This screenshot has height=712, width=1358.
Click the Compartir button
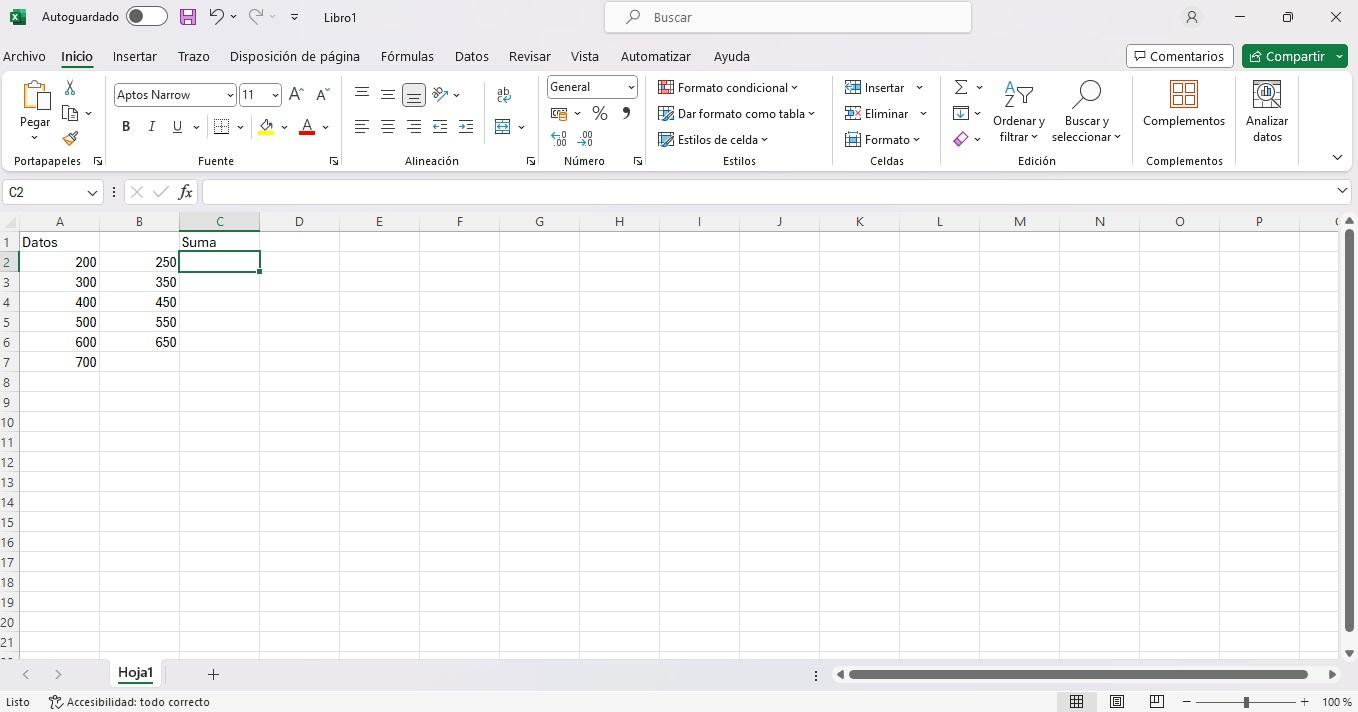1286,57
